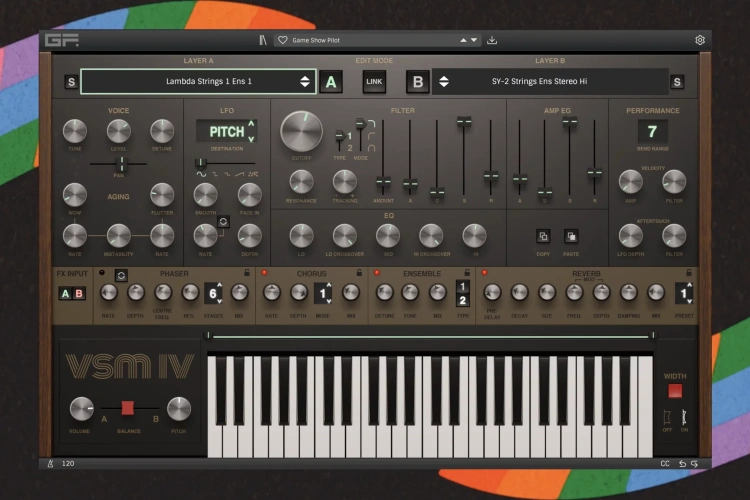Change the Reverb preset number
Screen dimensions: 750x500
point(684,293)
